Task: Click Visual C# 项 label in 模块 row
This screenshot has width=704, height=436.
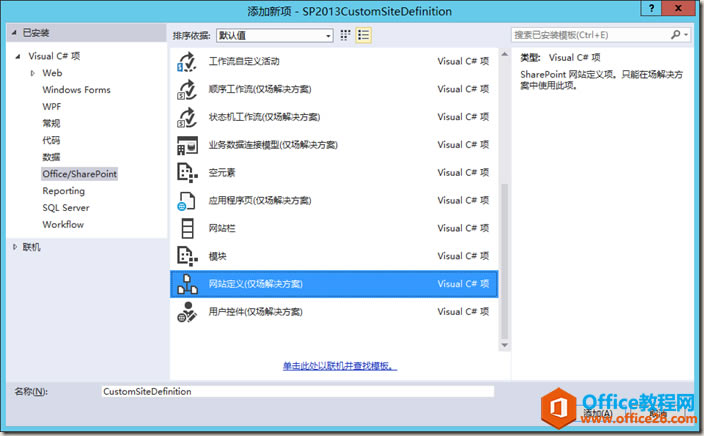Action: click(x=463, y=256)
